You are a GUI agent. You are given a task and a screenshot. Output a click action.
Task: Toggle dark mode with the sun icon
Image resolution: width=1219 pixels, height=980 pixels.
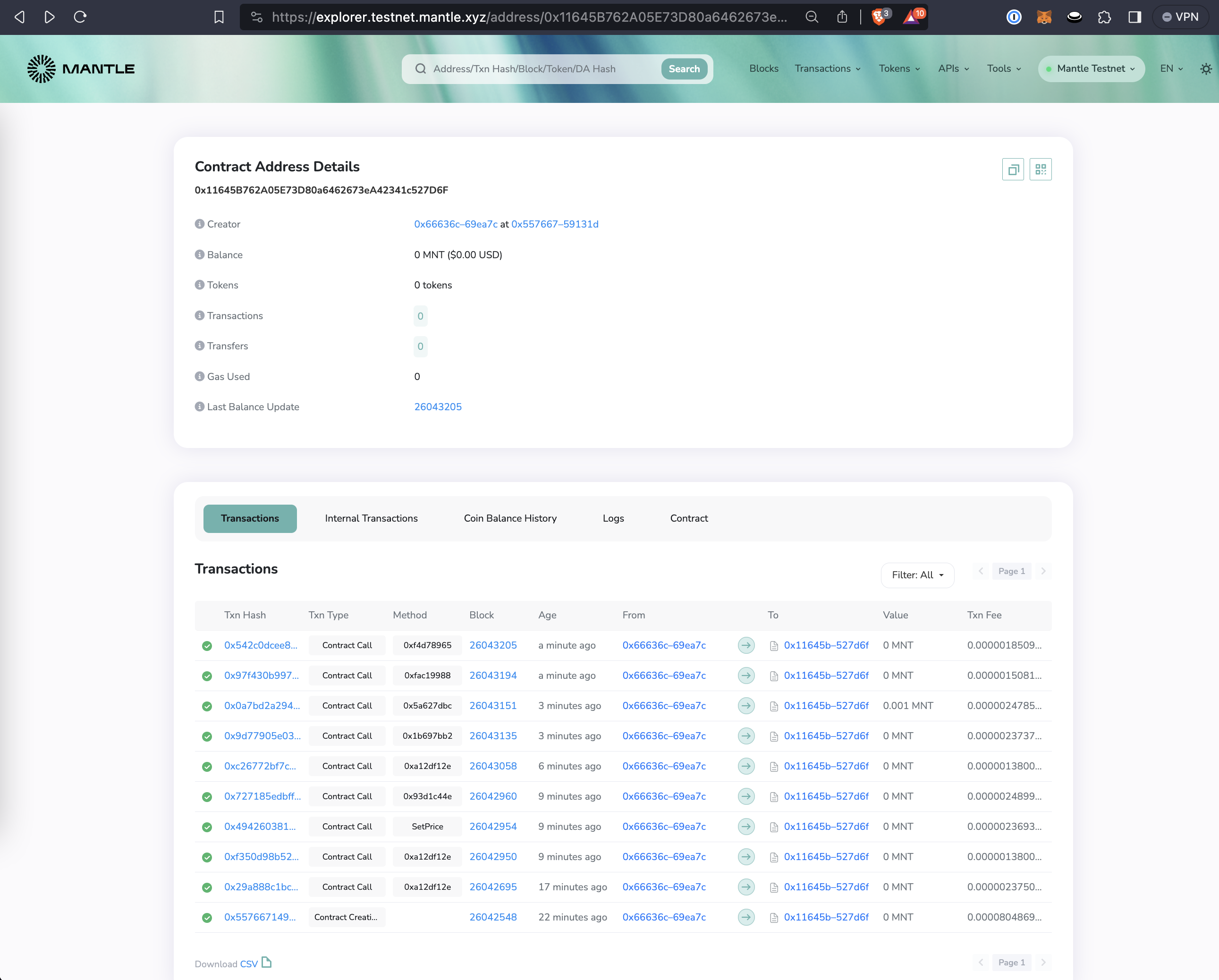click(x=1206, y=68)
